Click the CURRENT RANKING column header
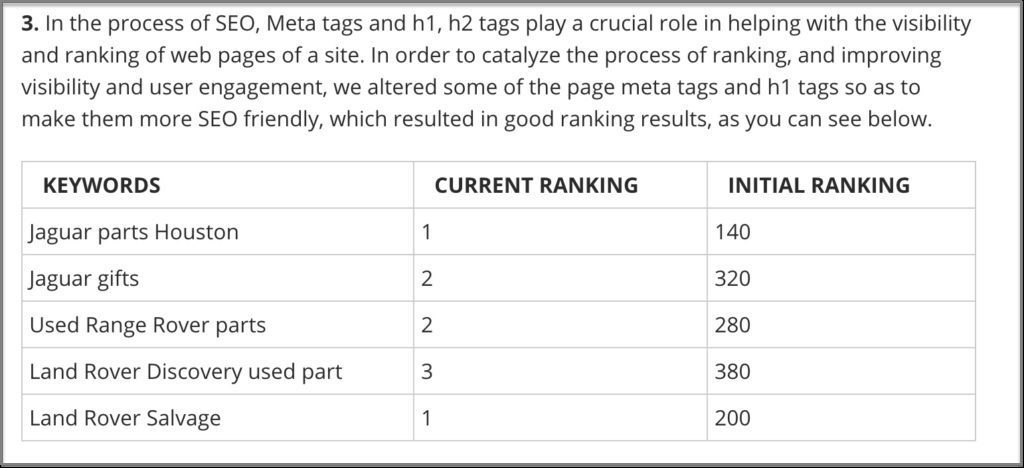The width and height of the screenshot is (1024, 468). pos(536,185)
